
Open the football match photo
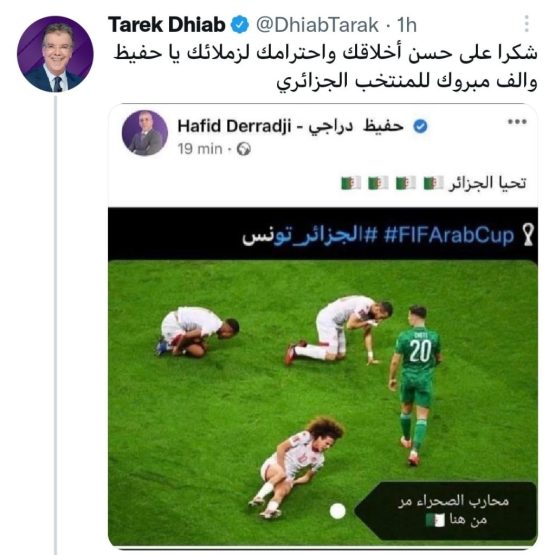(x=323, y=403)
